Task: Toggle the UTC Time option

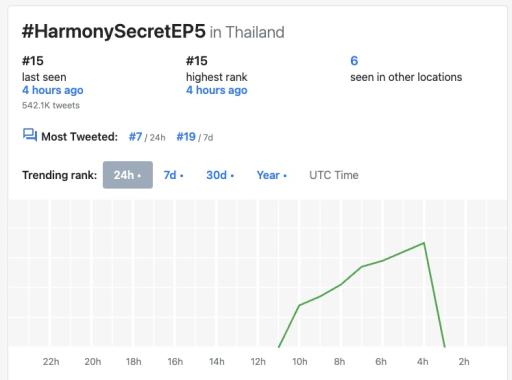Action: pos(334,175)
